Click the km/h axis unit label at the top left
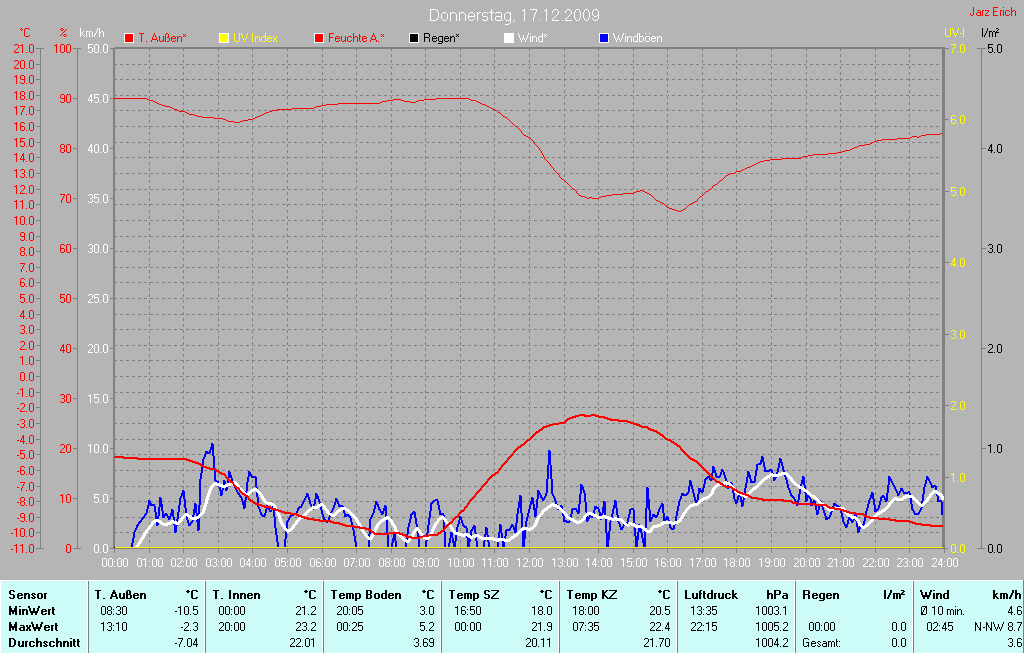1024x653 pixels. pos(92,33)
